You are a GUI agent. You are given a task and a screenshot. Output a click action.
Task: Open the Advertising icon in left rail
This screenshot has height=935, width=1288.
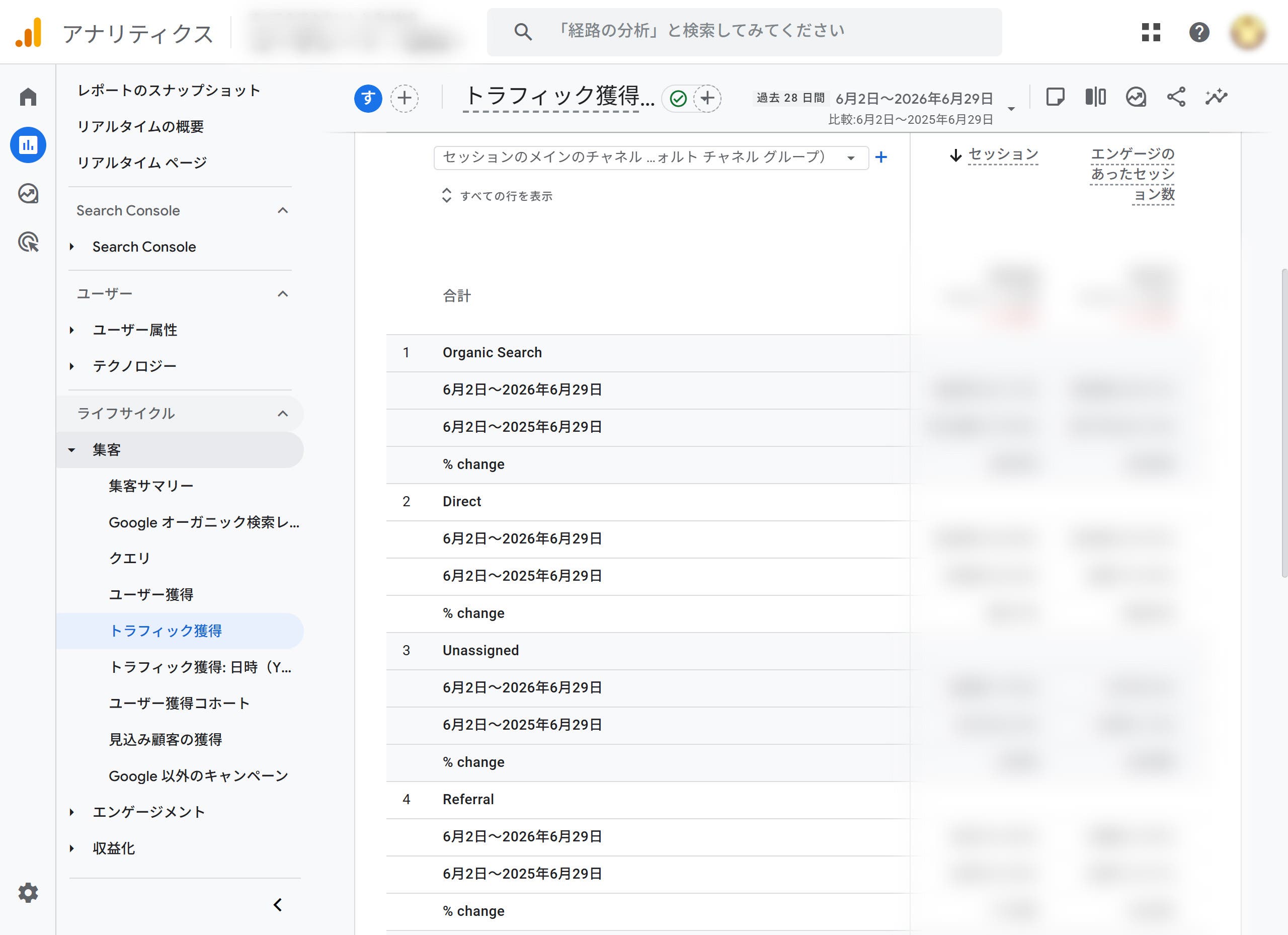pos(28,242)
